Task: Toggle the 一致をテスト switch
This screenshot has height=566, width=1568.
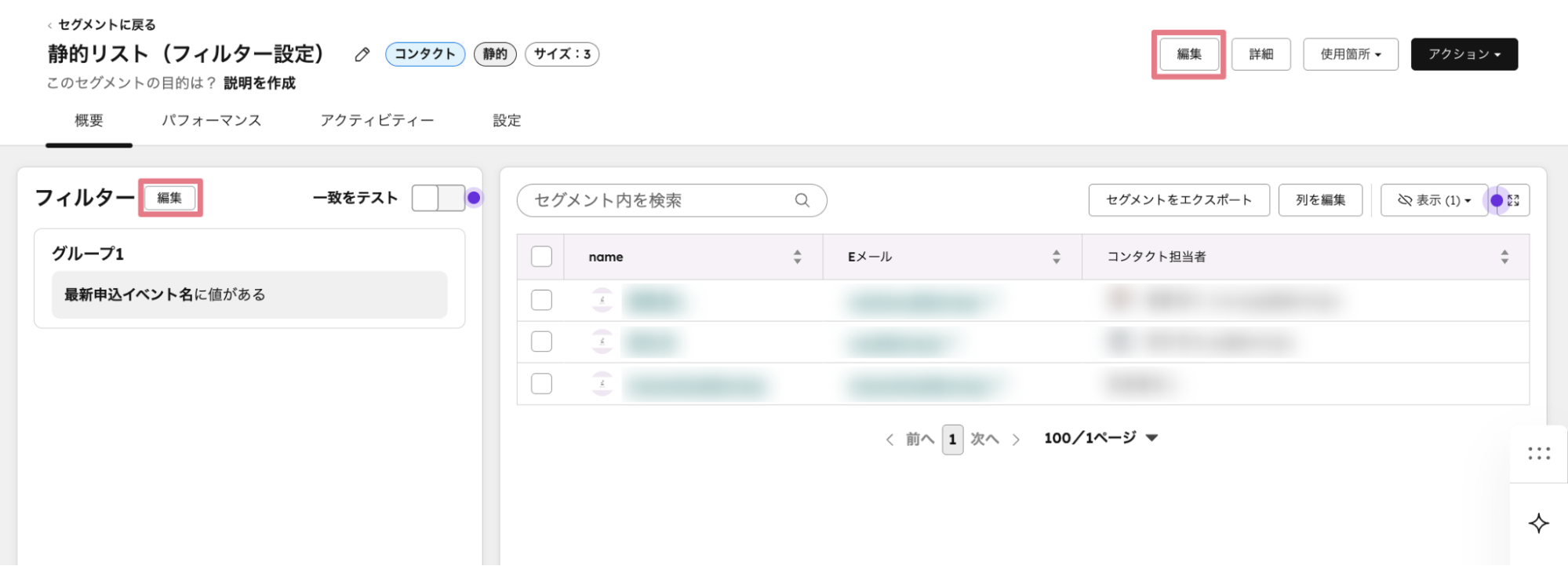Action: tap(438, 198)
